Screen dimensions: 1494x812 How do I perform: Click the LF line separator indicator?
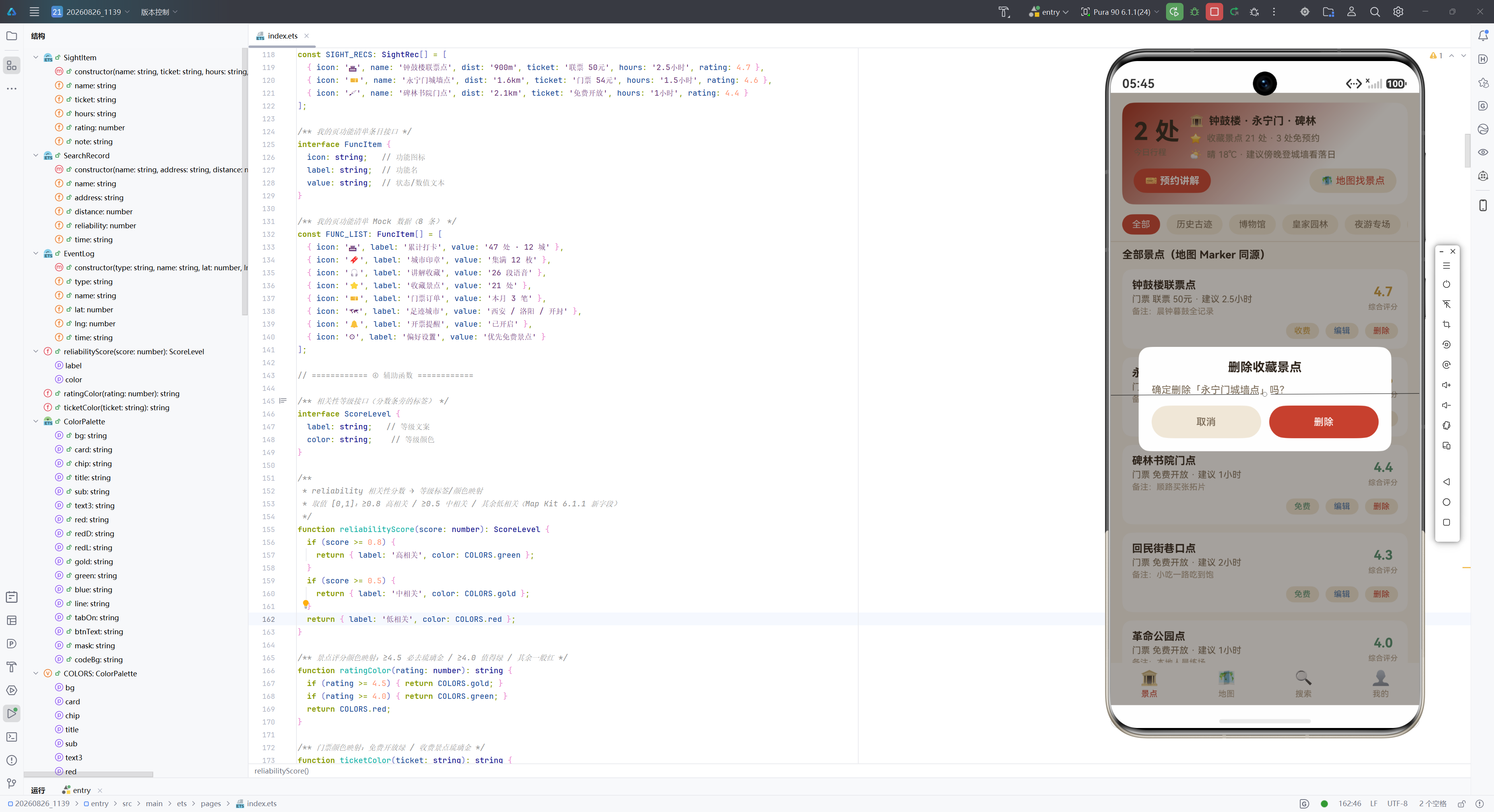1373,803
